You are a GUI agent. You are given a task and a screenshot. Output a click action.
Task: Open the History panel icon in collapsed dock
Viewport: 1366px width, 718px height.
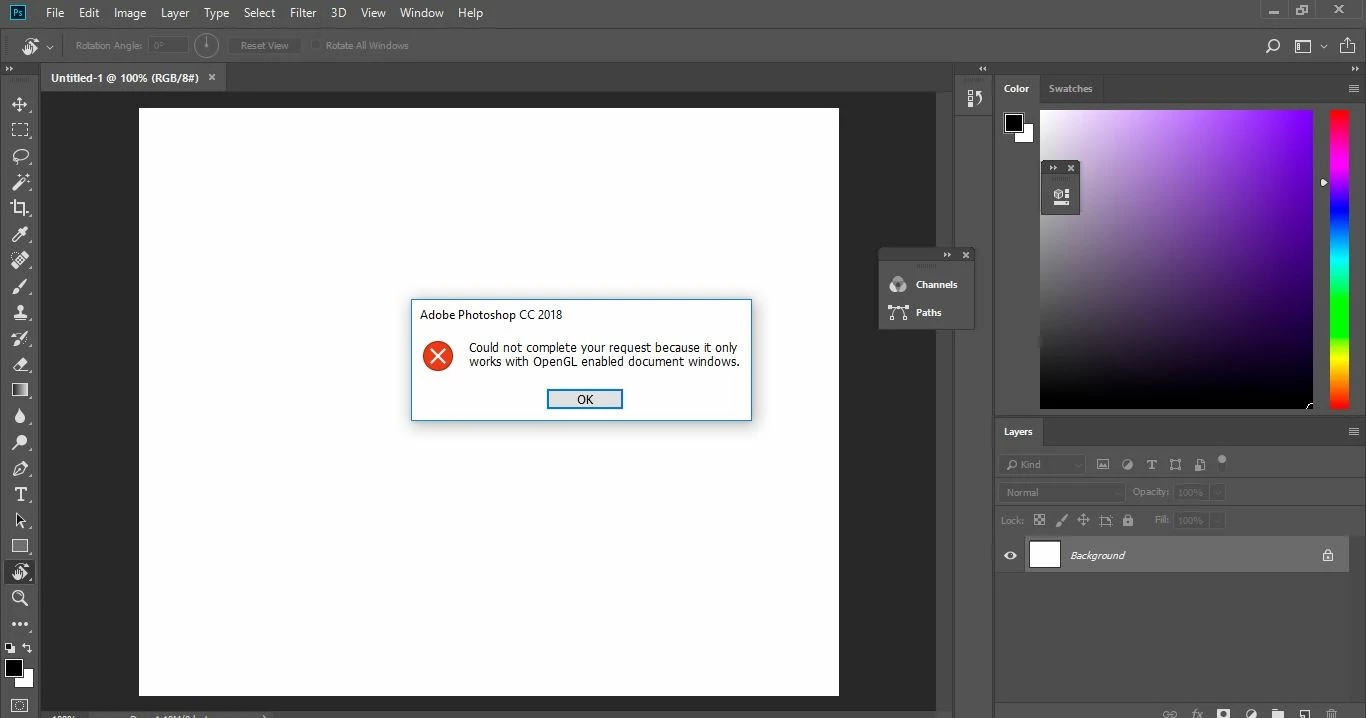[974, 98]
